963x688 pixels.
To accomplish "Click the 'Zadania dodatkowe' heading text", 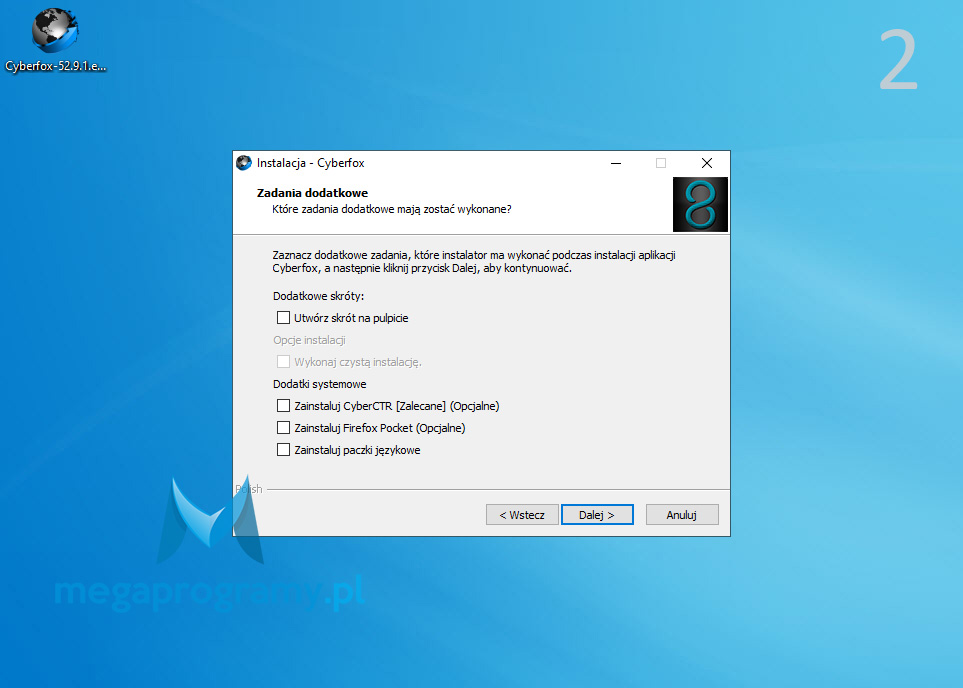I will click(312, 193).
